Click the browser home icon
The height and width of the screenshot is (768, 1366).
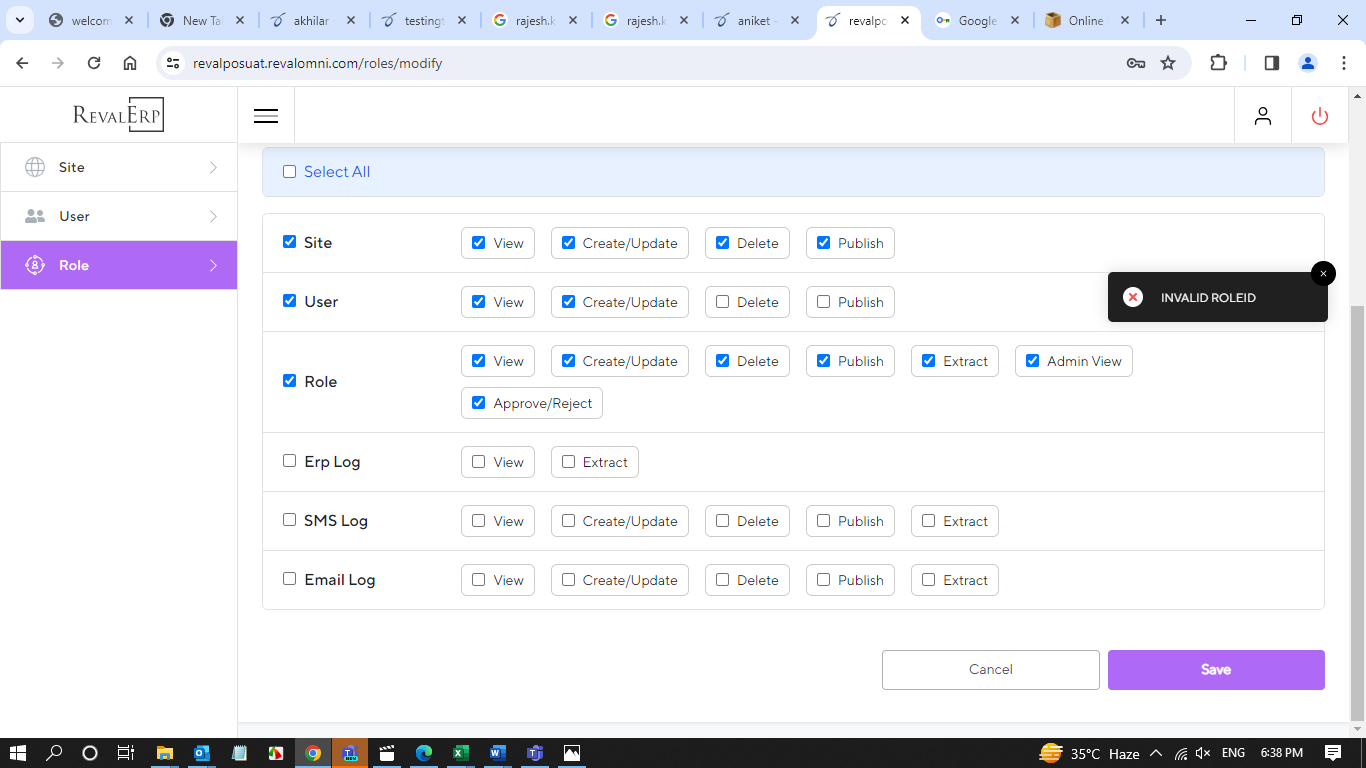click(x=130, y=63)
